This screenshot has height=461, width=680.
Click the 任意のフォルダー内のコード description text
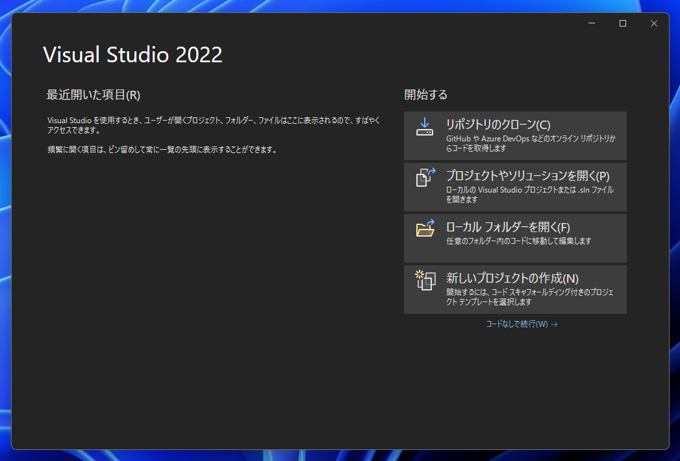coord(519,241)
